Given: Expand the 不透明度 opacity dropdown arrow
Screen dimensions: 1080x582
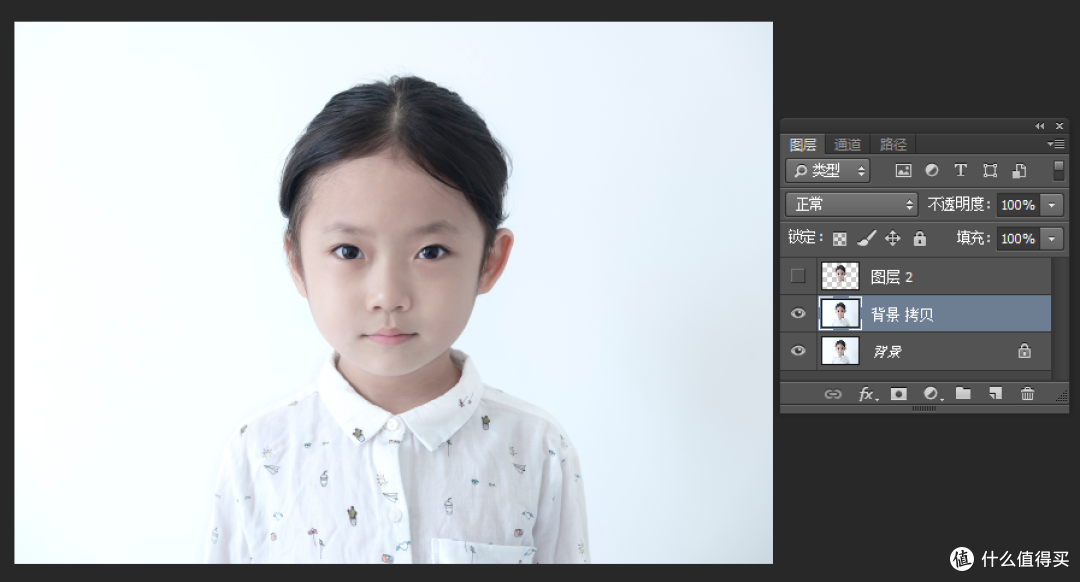Looking at the screenshot, I should (1051, 205).
